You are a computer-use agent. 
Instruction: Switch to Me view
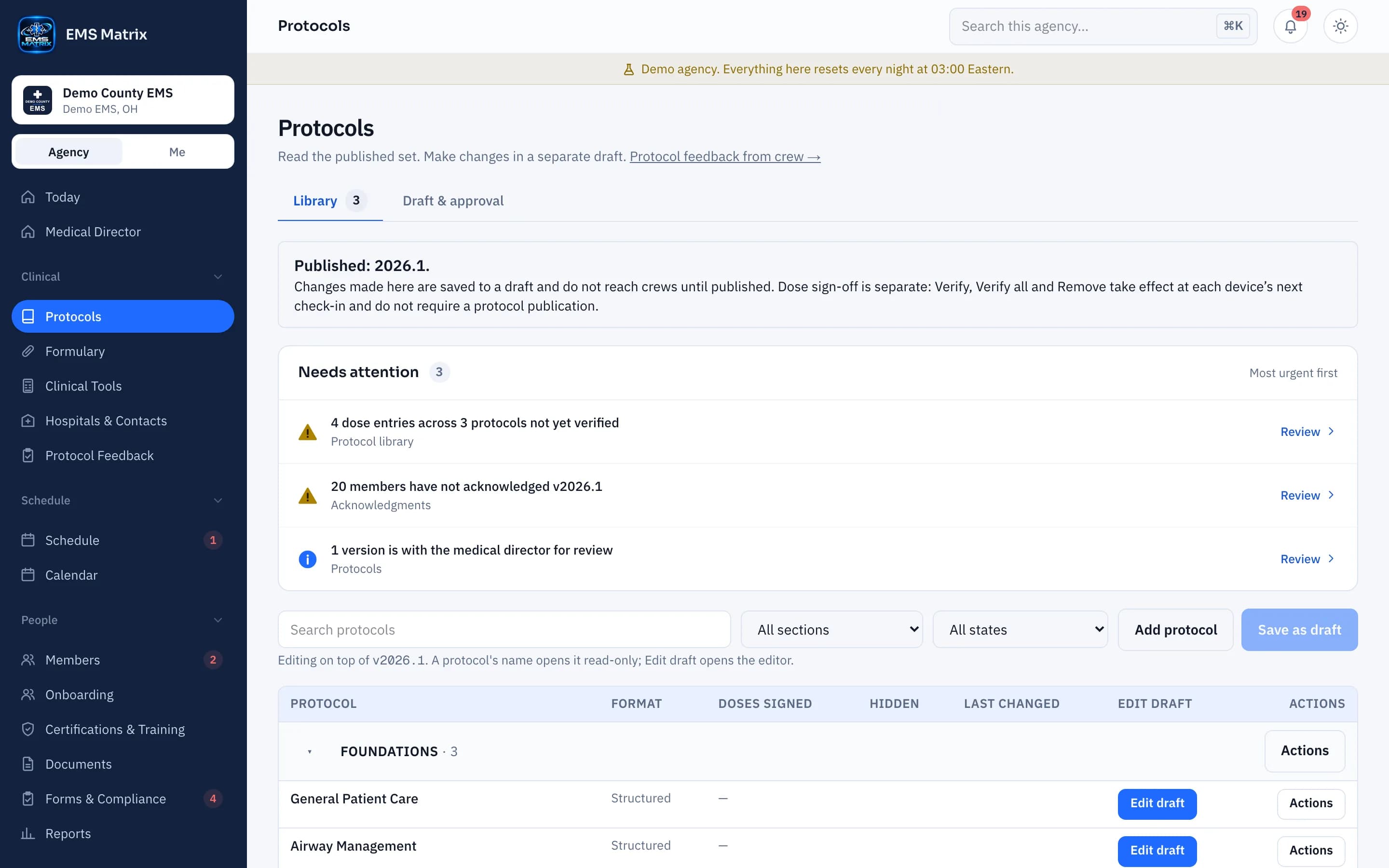(x=177, y=151)
